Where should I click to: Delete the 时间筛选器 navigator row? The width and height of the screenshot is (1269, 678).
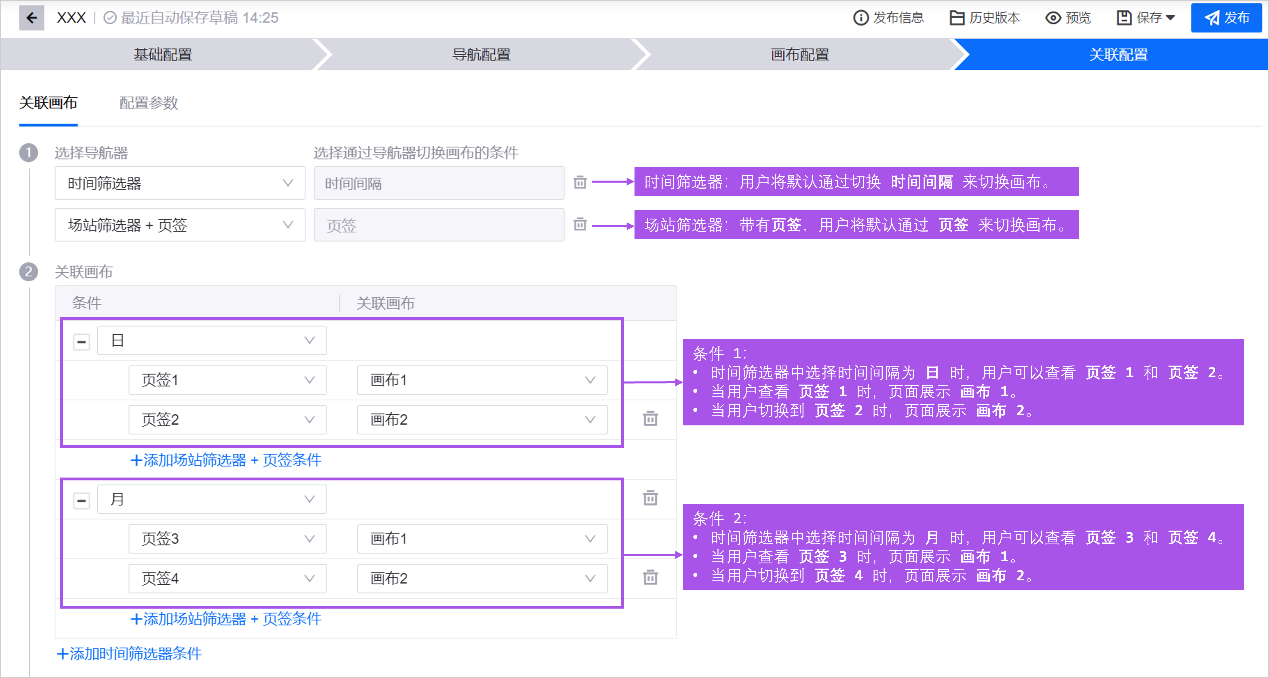click(x=580, y=182)
